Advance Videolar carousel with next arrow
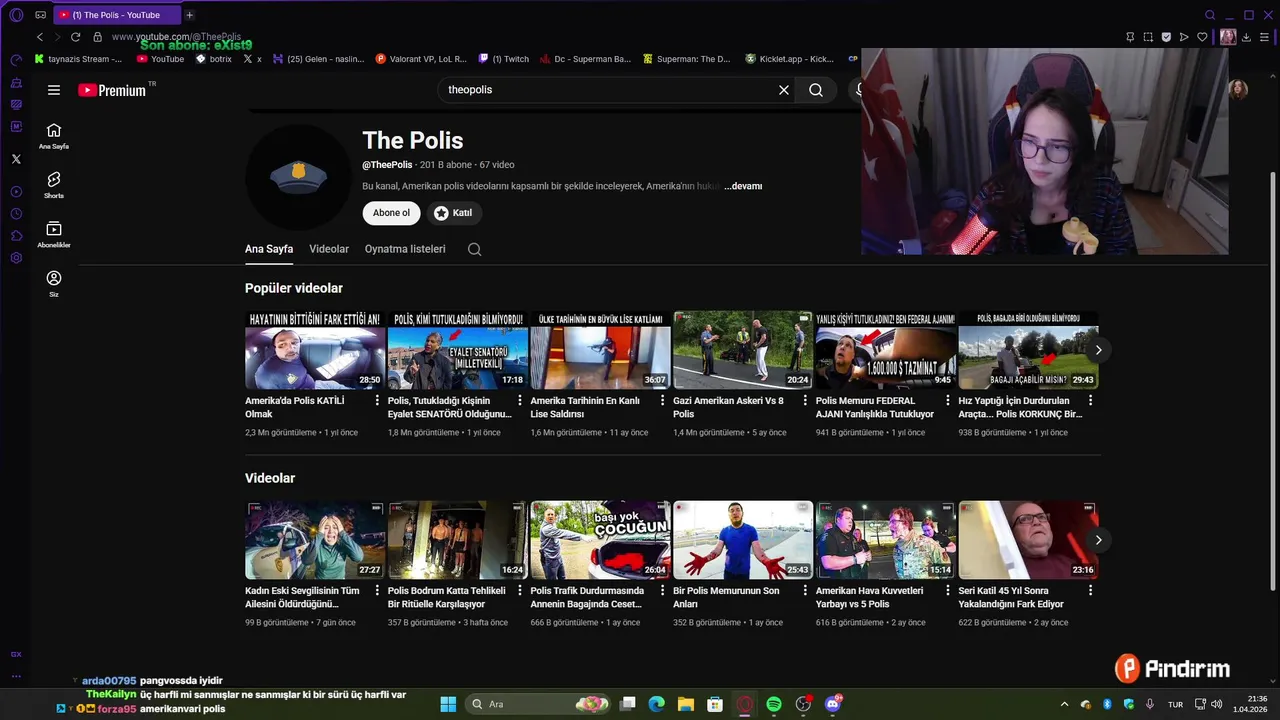Image resolution: width=1280 pixels, height=720 pixels. pyautogui.click(x=1098, y=540)
